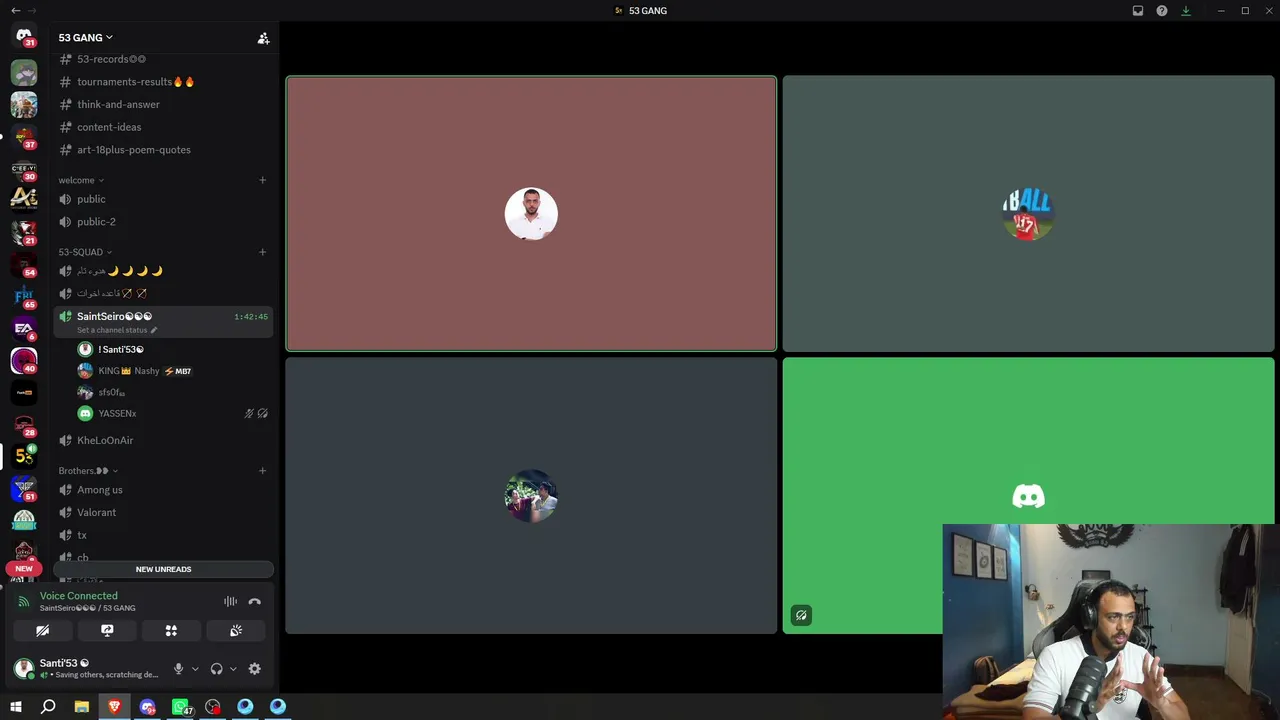
Task: Open server with 37 unread badge
Action: point(24,136)
